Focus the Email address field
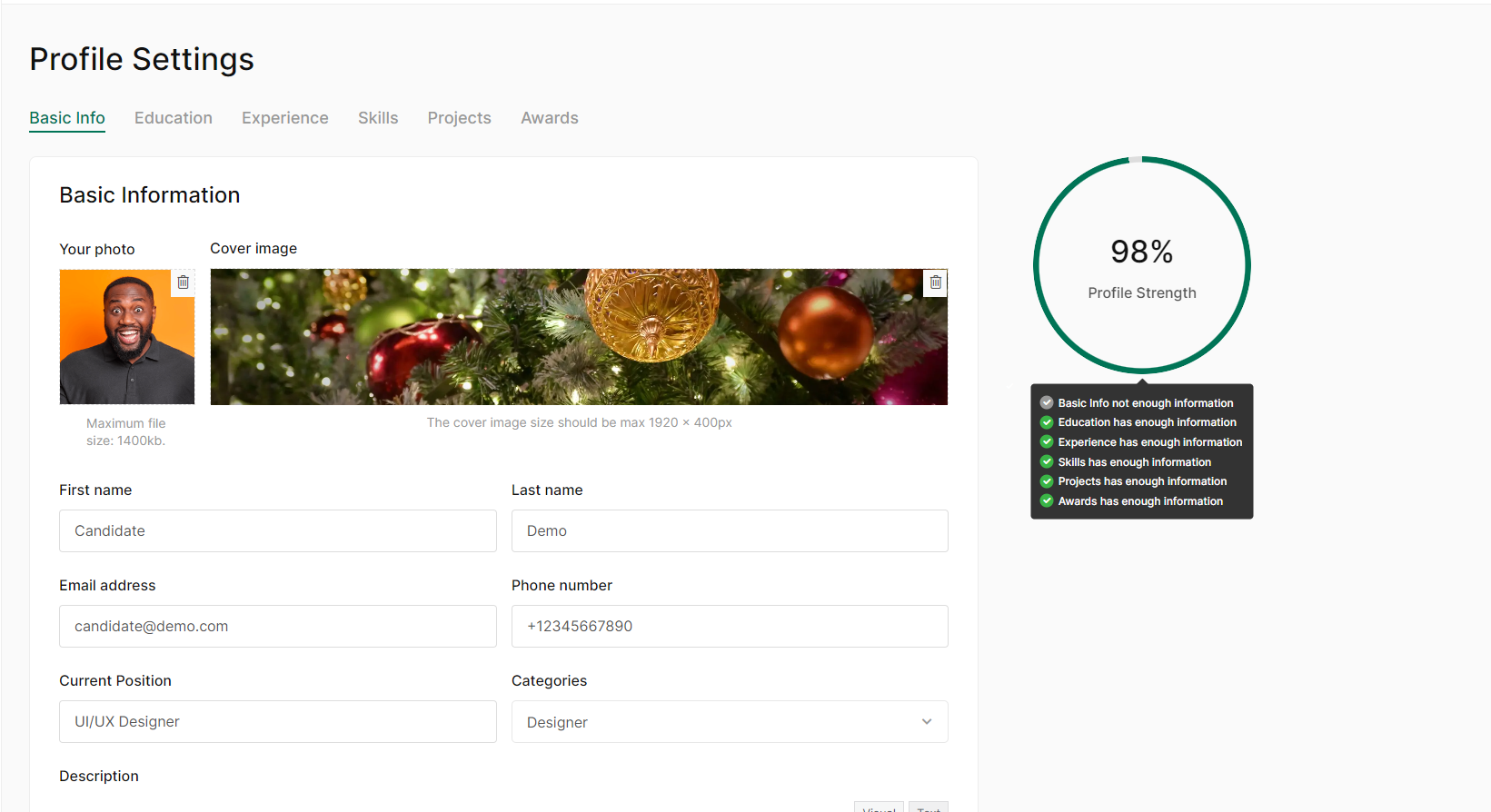Image resolution: width=1491 pixels, height=812 pixels. click(x=277, y=626)
